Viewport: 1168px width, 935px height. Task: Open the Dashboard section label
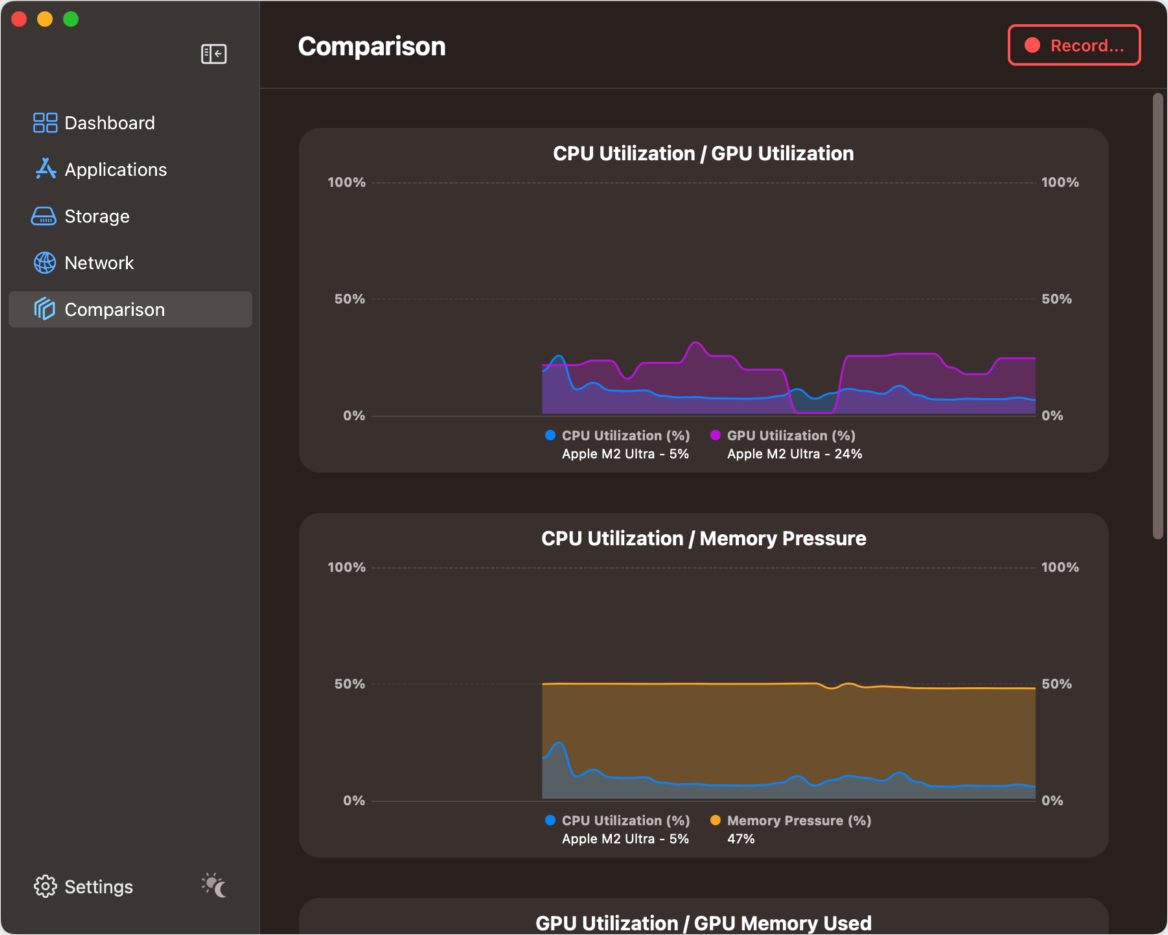point(110,123)
